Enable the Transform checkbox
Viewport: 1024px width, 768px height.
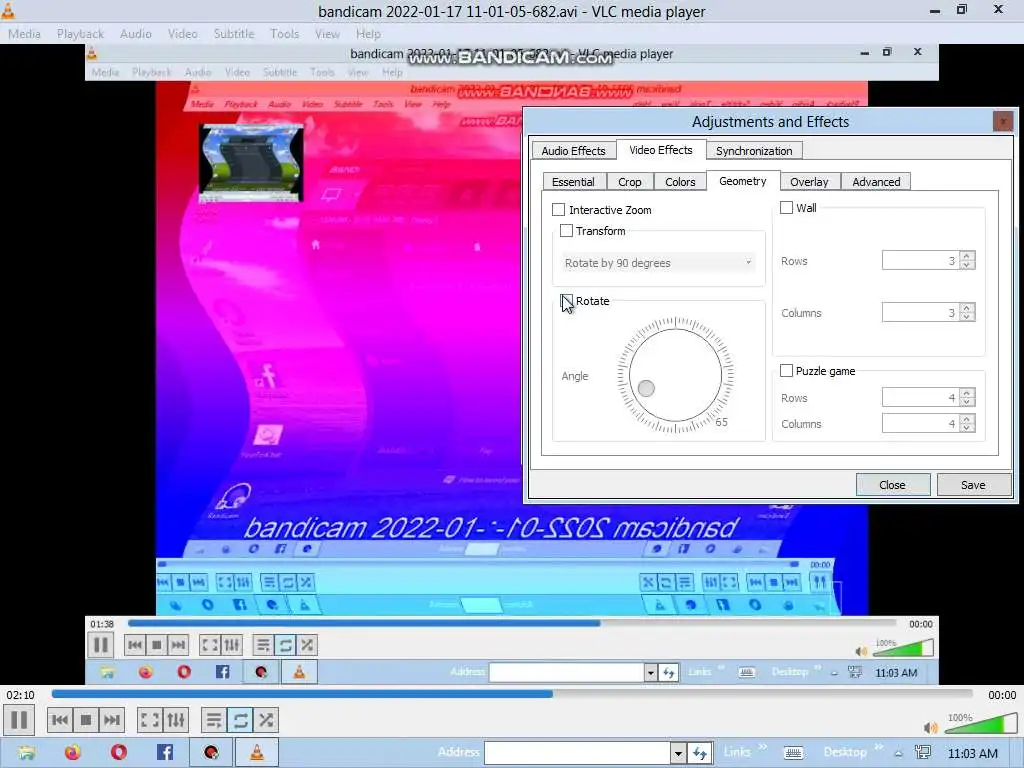[566, 231]
